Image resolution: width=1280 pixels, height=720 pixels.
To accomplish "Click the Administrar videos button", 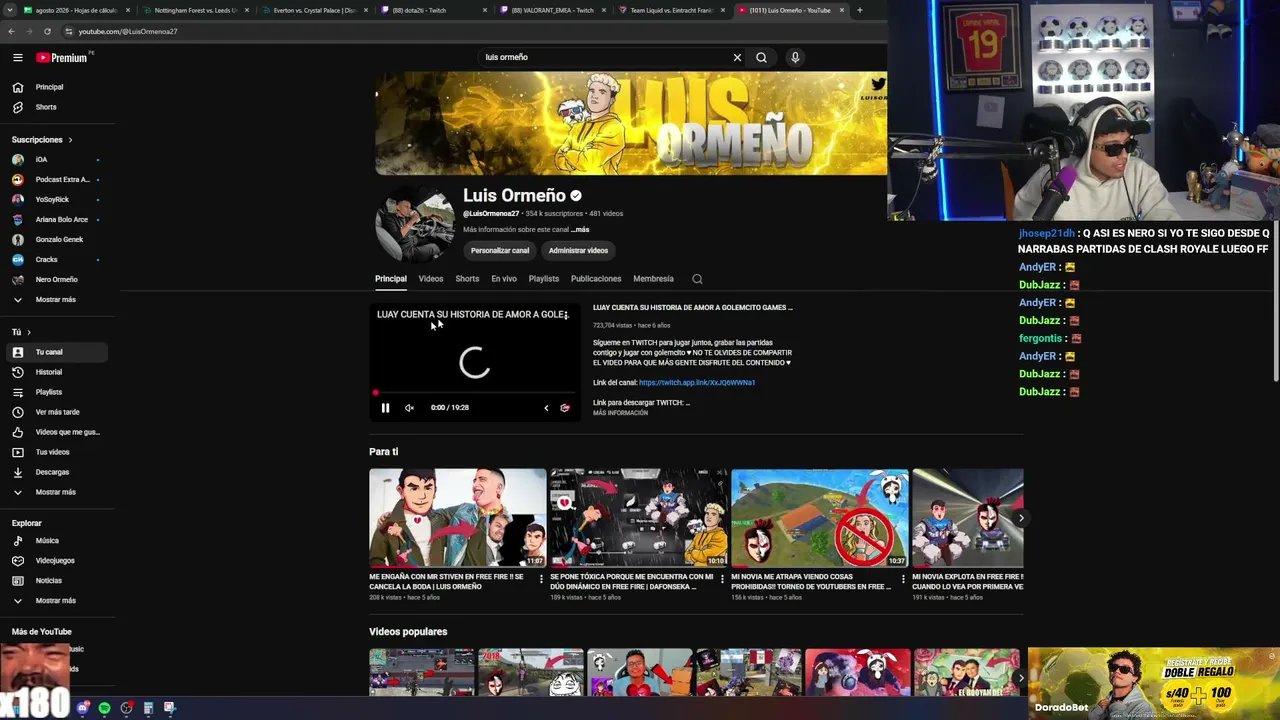I will tap(578, 251).
